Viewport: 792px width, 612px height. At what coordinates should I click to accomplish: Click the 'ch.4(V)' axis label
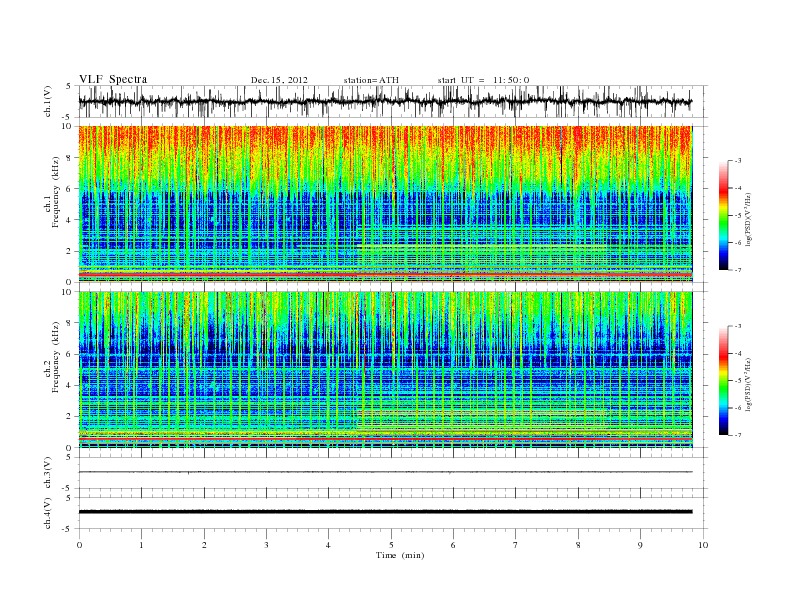(48, 513)
